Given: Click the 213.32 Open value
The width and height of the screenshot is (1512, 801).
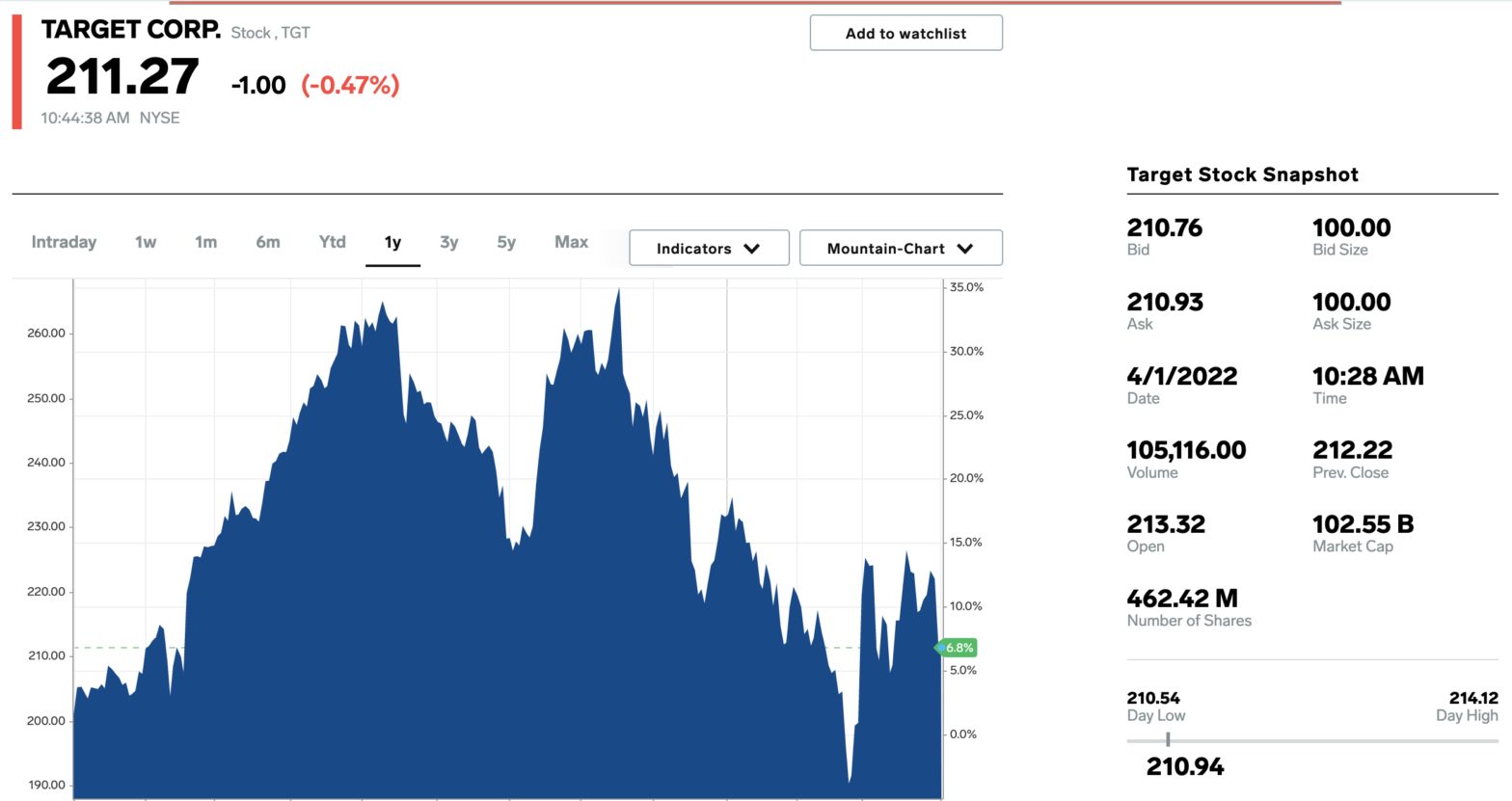Looking at the screenshot, I should click(1166, 524).
